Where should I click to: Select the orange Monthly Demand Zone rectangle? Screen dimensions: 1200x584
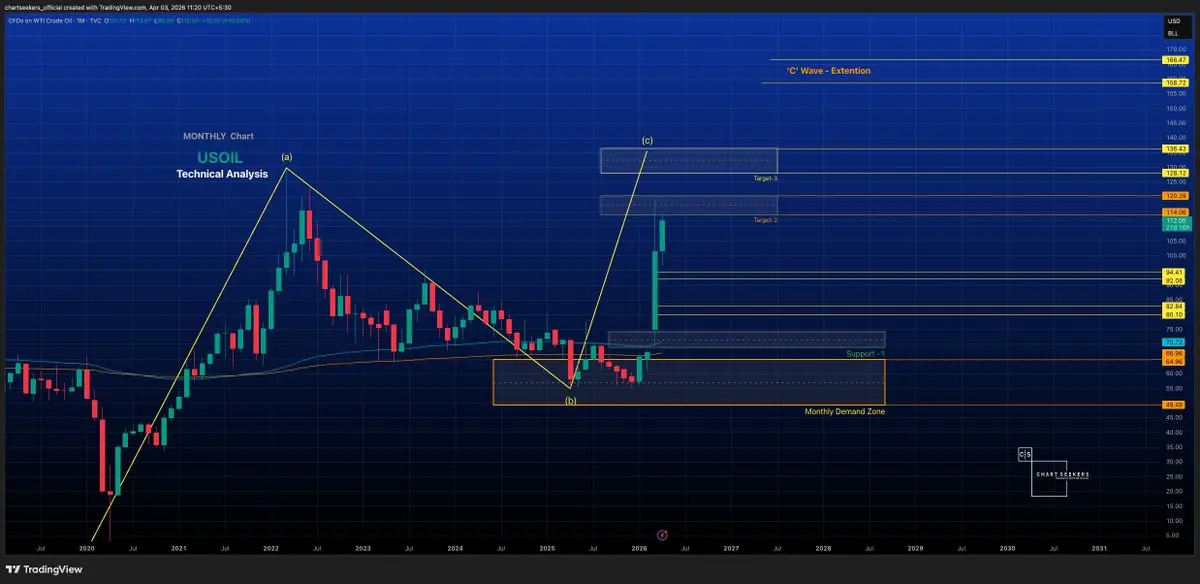689,382
